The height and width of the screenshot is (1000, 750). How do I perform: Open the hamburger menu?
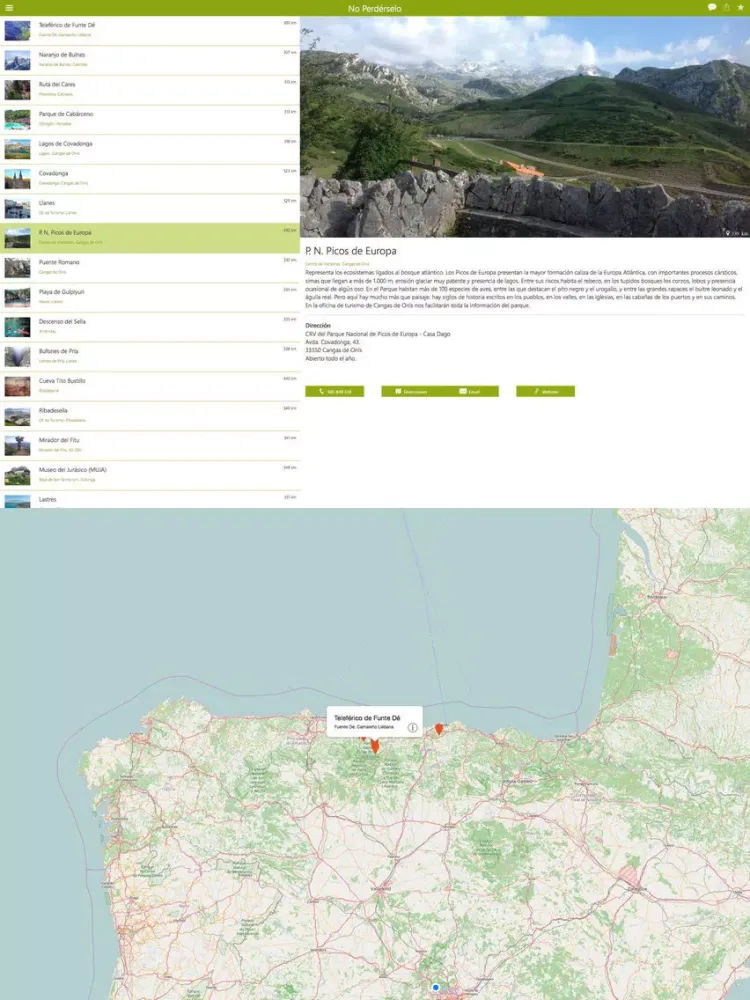pyautogui.click(x=9, y=8)
